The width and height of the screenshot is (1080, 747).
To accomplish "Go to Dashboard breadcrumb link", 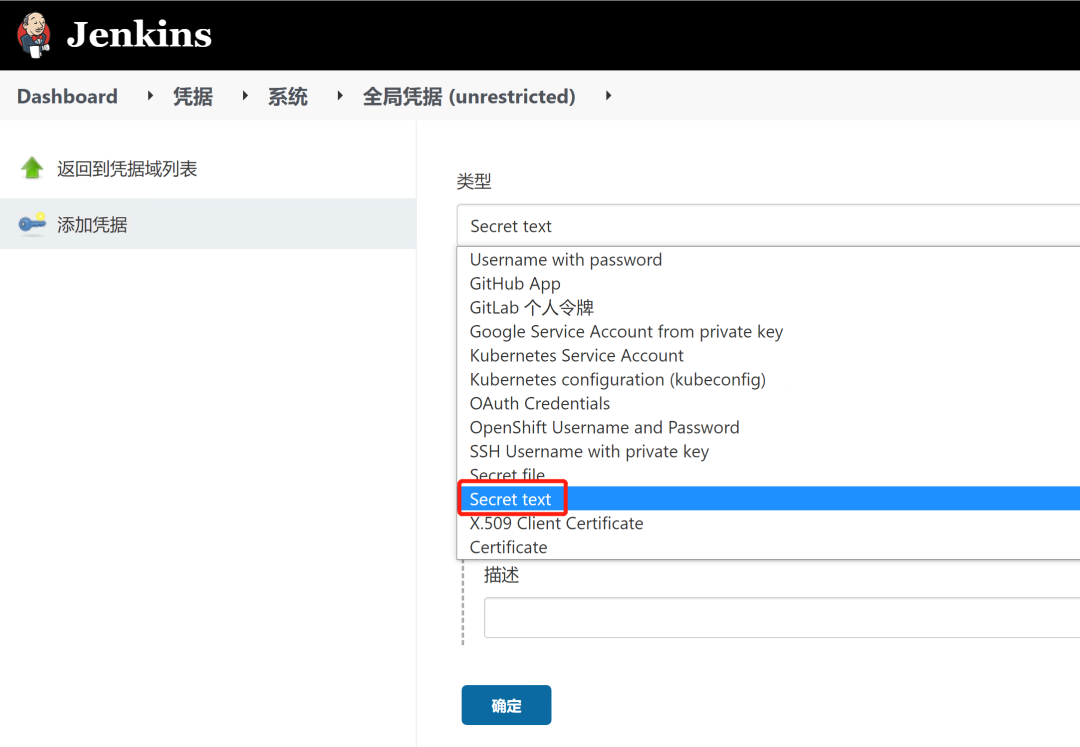I will coord(67,96).
